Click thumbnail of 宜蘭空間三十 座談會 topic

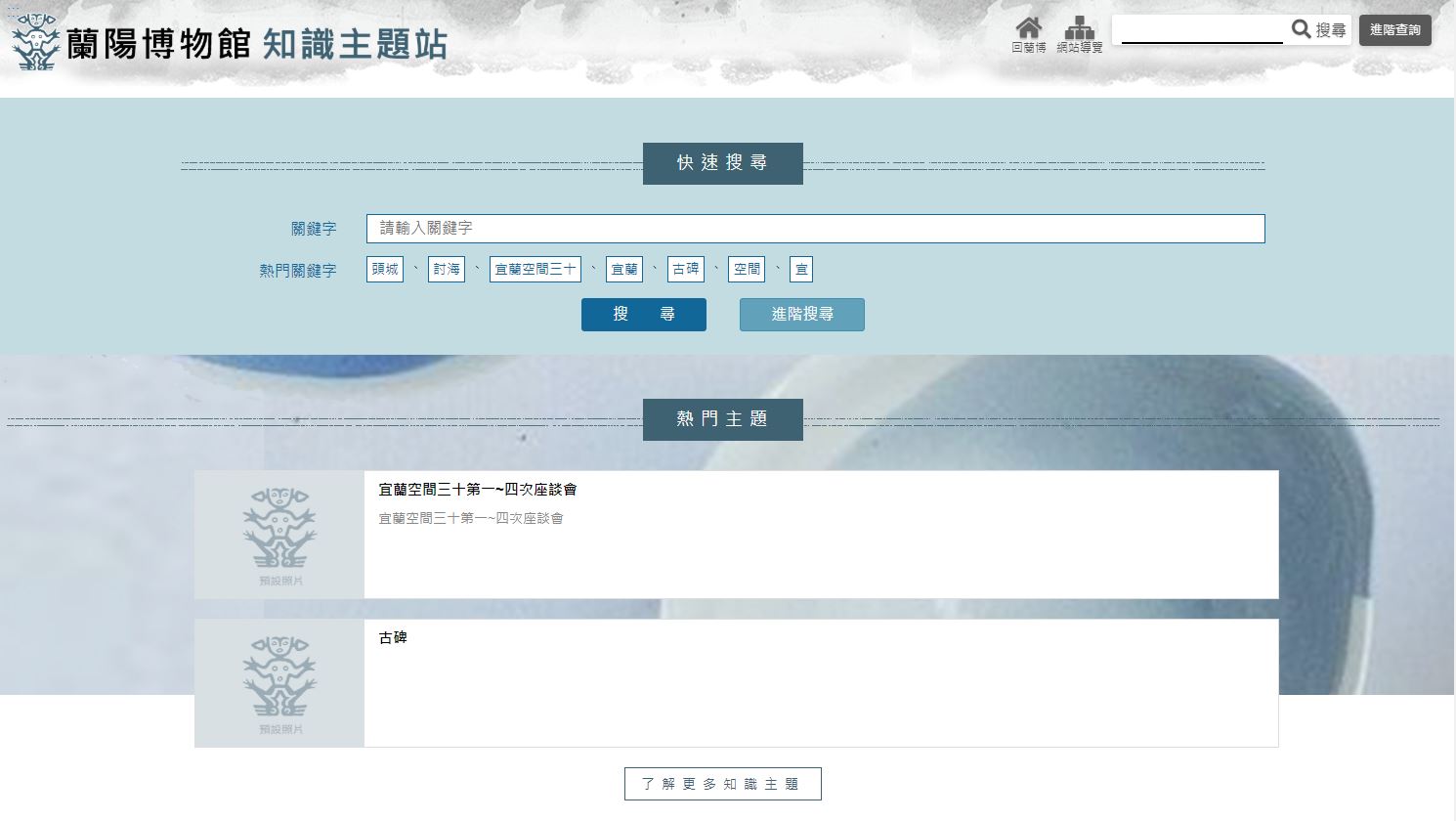pos(279,535)
